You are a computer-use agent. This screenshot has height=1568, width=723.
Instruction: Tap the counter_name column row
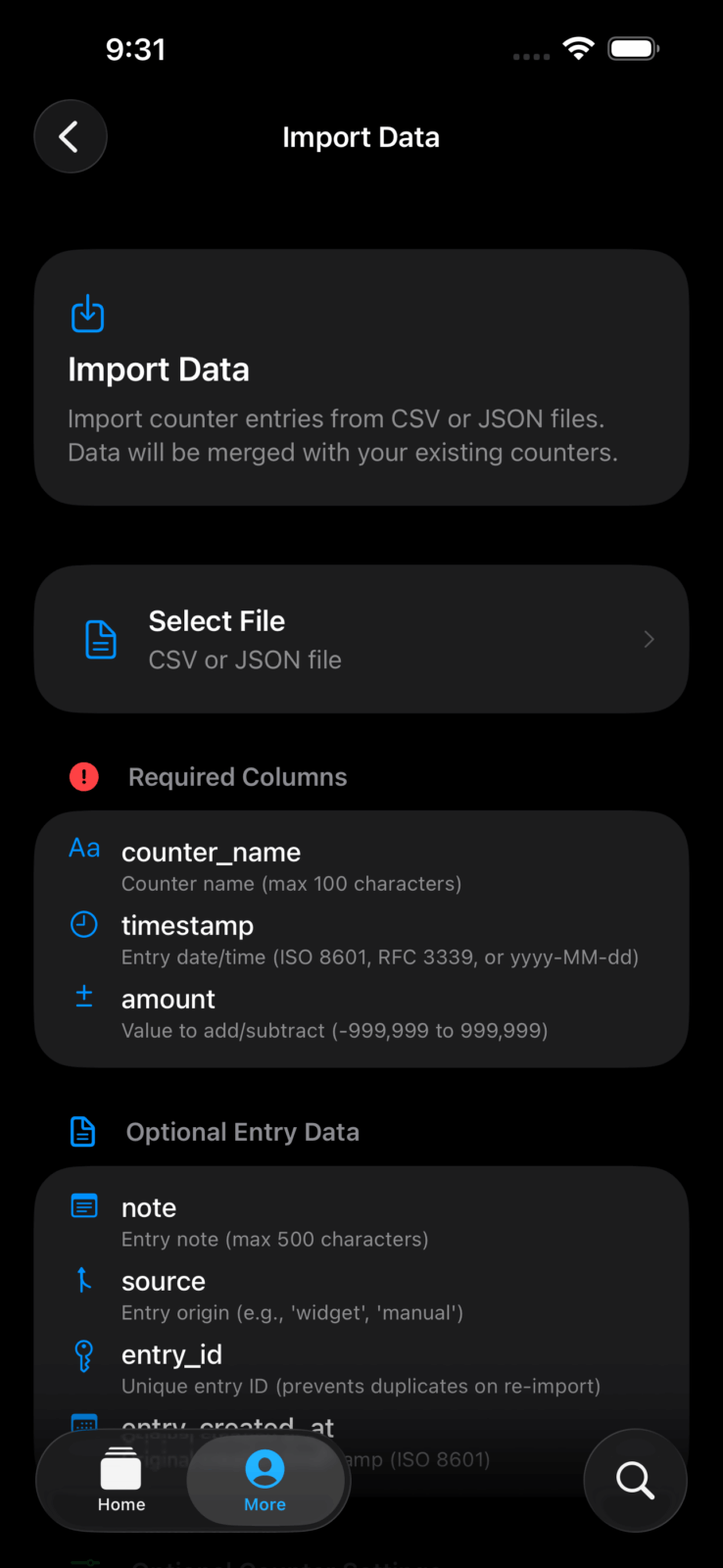pos(361,866)
